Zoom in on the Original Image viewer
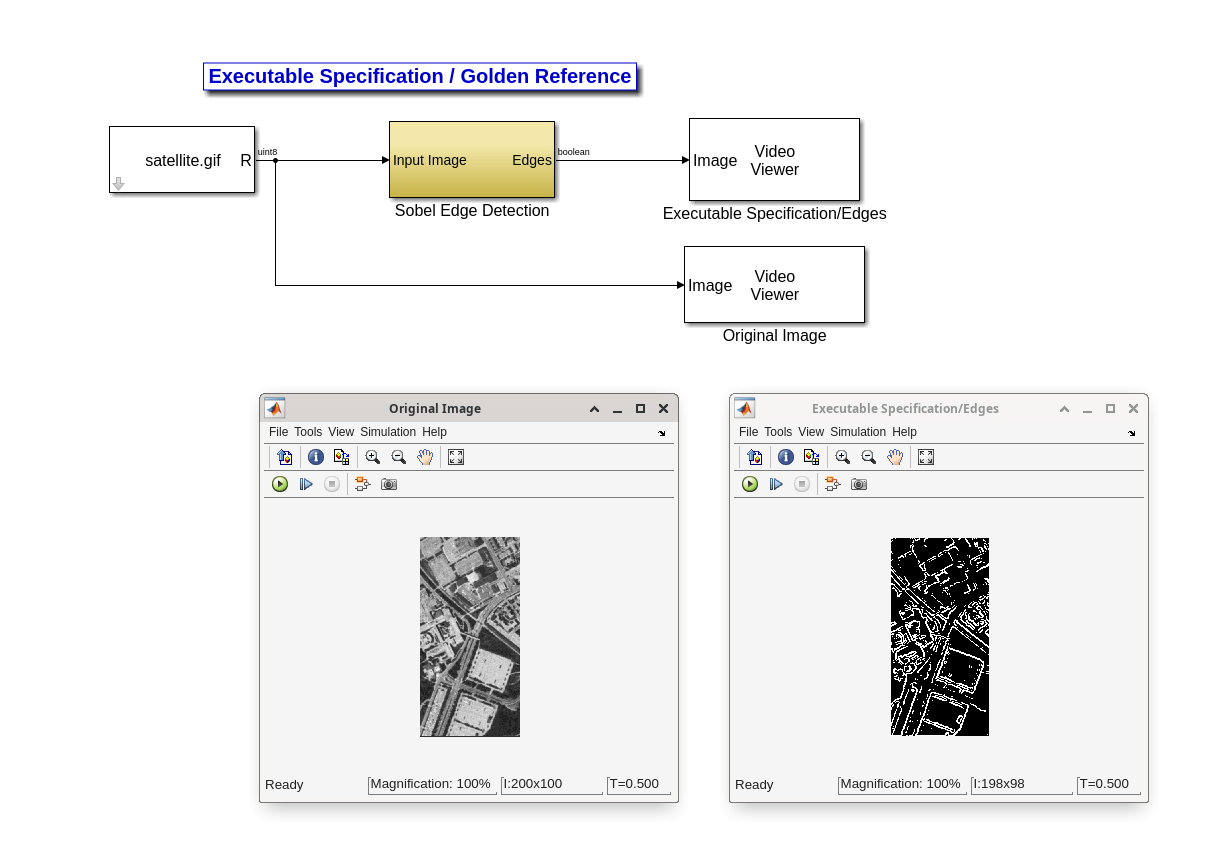Screen dimensions: 1208x864 coord(373,457)
